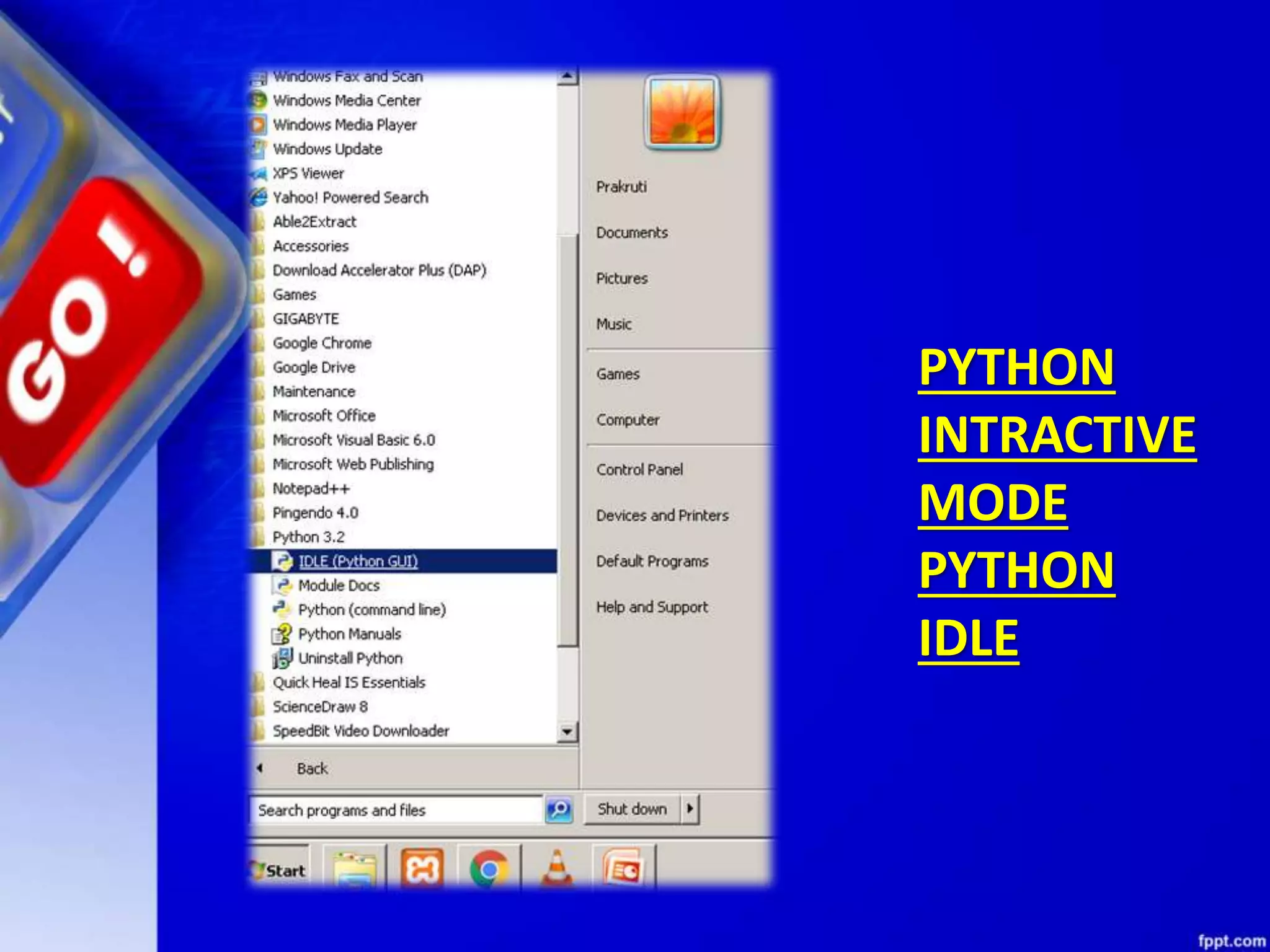1270x952 pixels.
Task: Open Python Manuals help icon
Action: point(283,633)
